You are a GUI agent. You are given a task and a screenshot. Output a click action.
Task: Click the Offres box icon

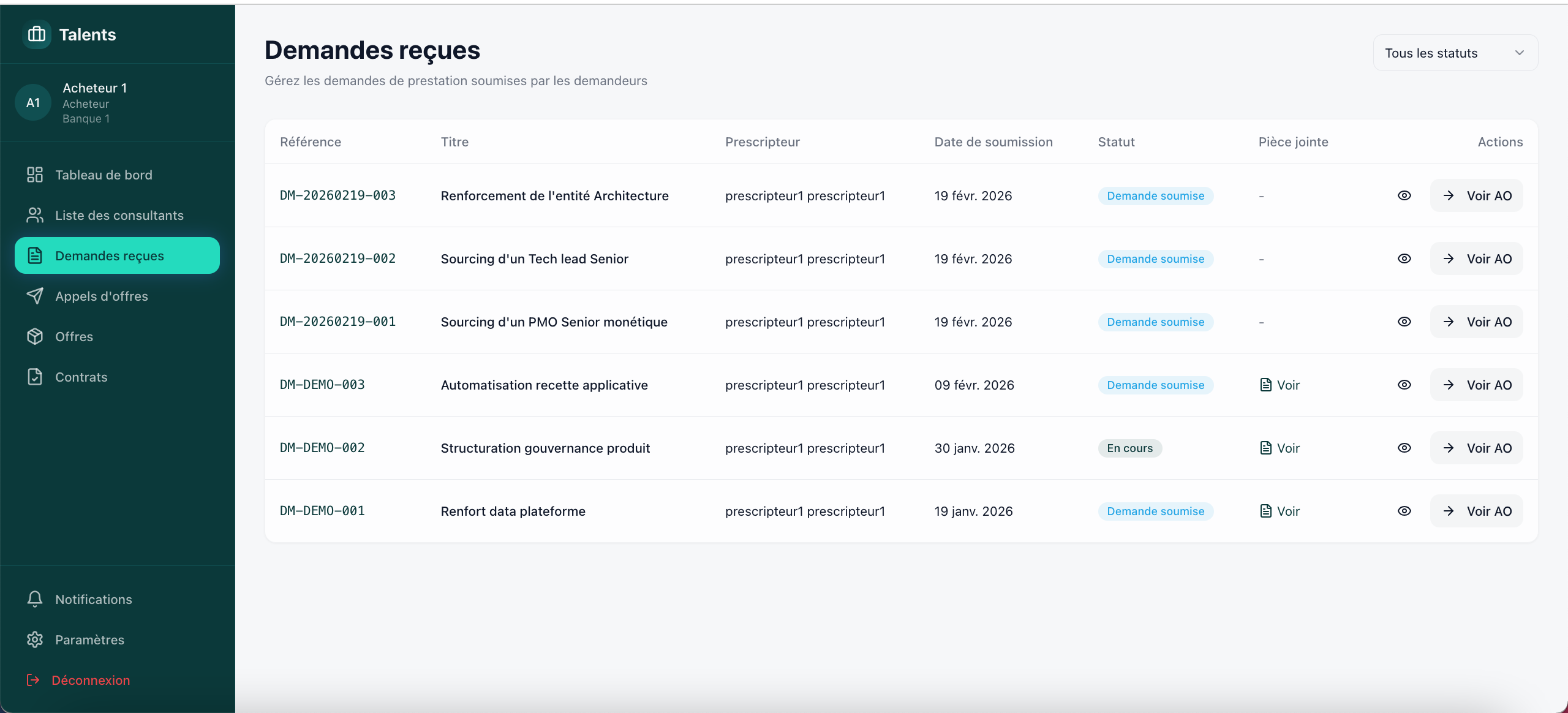[x=35, y=336]
